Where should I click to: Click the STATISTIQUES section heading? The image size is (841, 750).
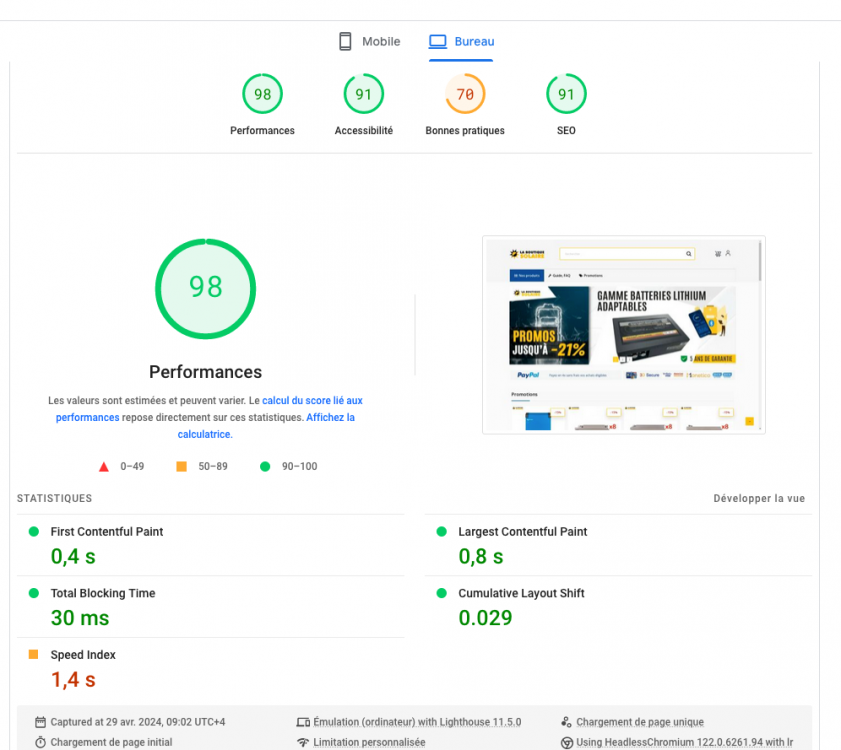tap(54, 498)
